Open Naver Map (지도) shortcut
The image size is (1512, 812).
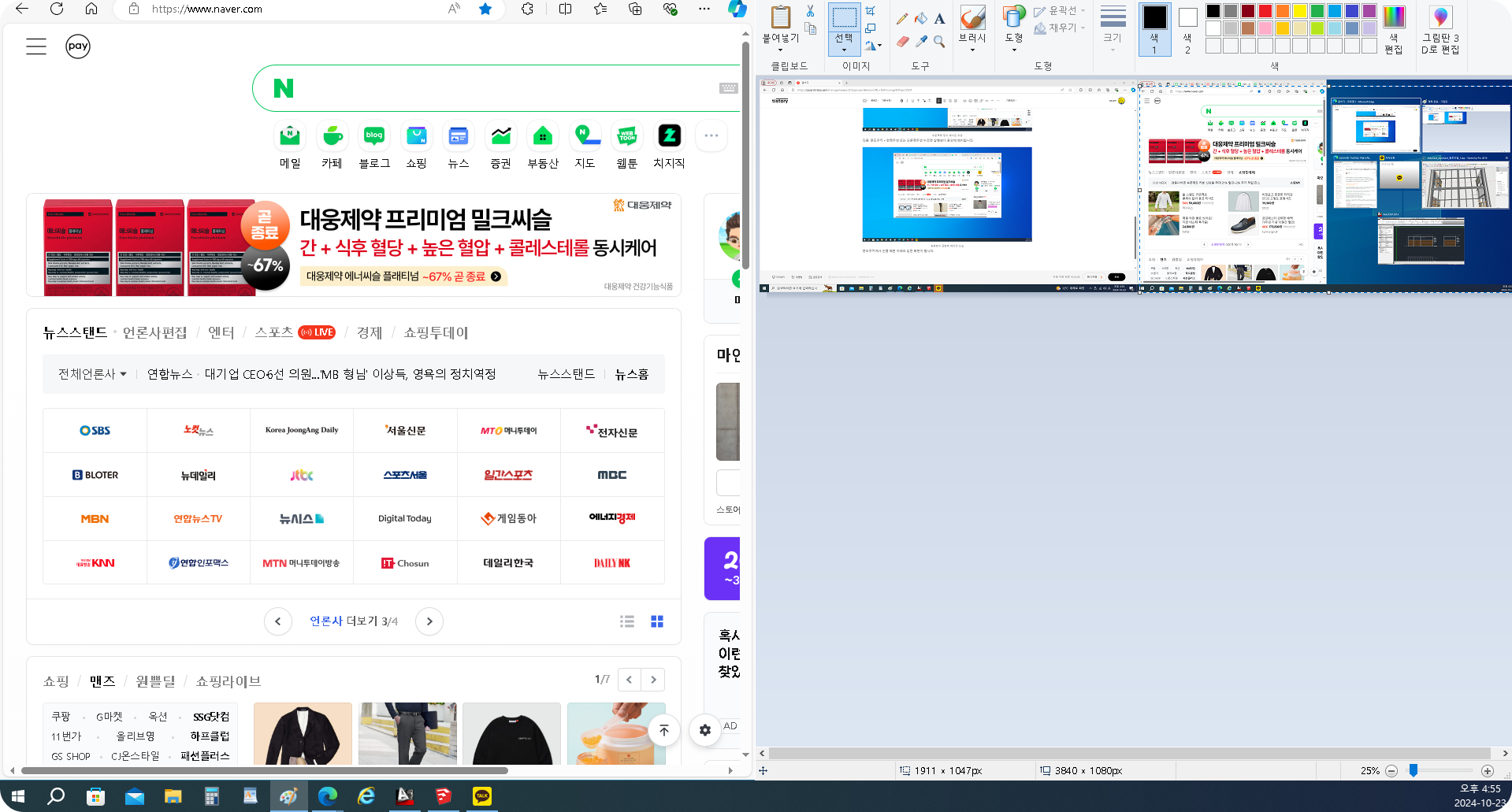coord(585,146)
